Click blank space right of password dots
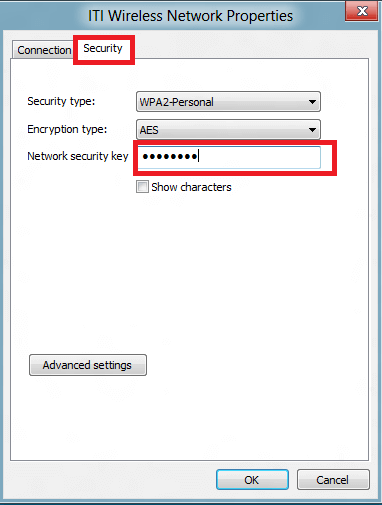Screen dimensions: 382x505 260,157
